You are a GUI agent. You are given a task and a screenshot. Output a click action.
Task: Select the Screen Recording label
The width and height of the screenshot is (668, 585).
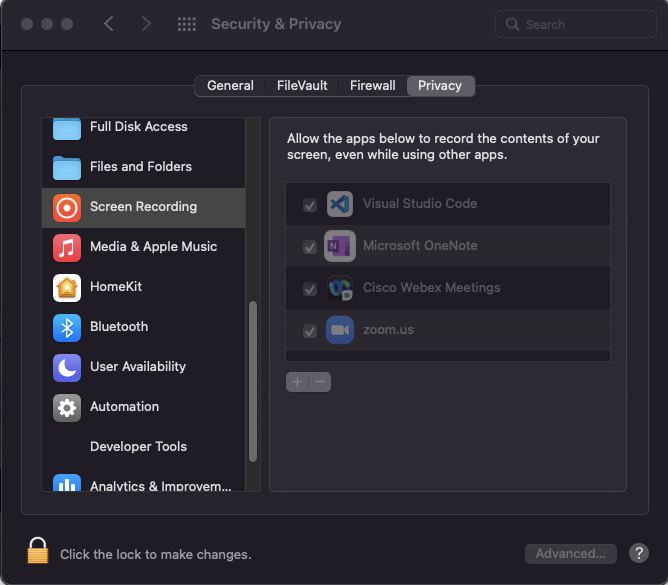[x=144, y=207]
